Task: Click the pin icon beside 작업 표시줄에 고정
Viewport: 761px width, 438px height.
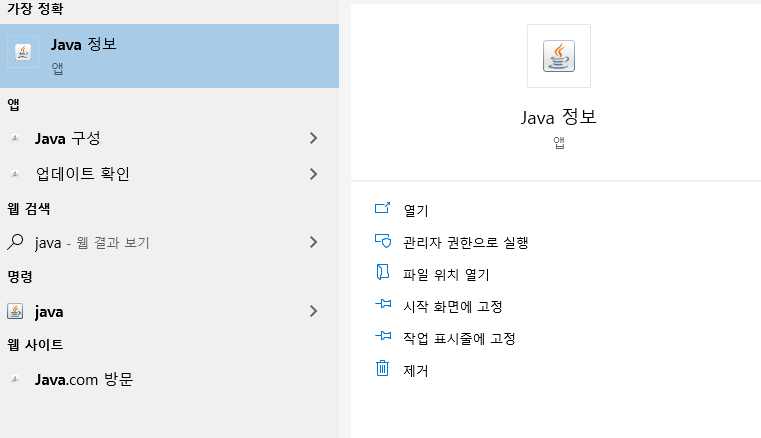Action: (x=383, y=336)
